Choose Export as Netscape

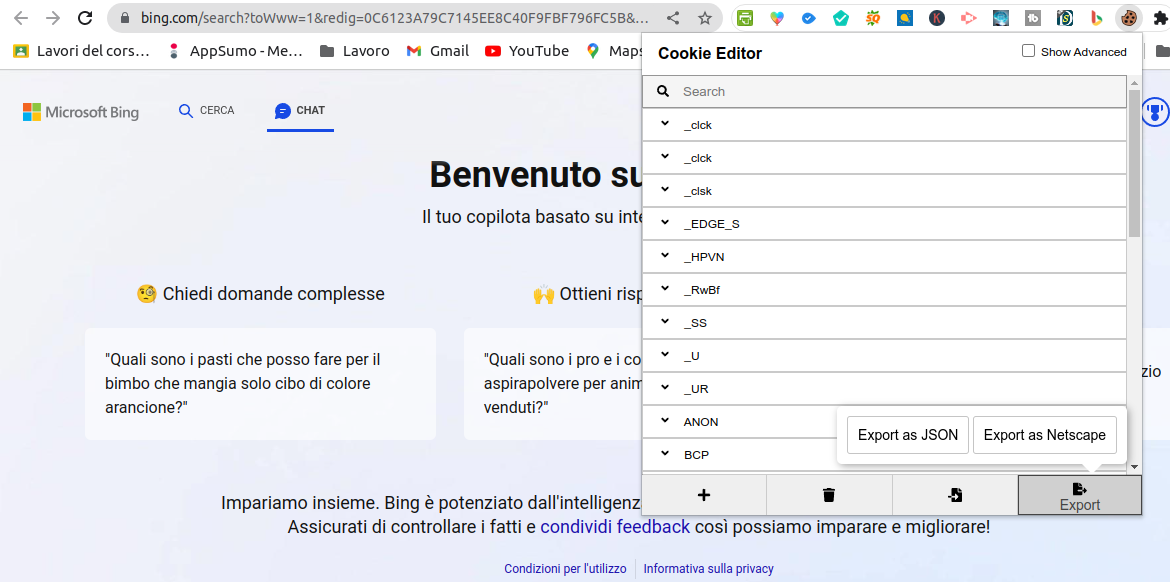click(1044, 435)
